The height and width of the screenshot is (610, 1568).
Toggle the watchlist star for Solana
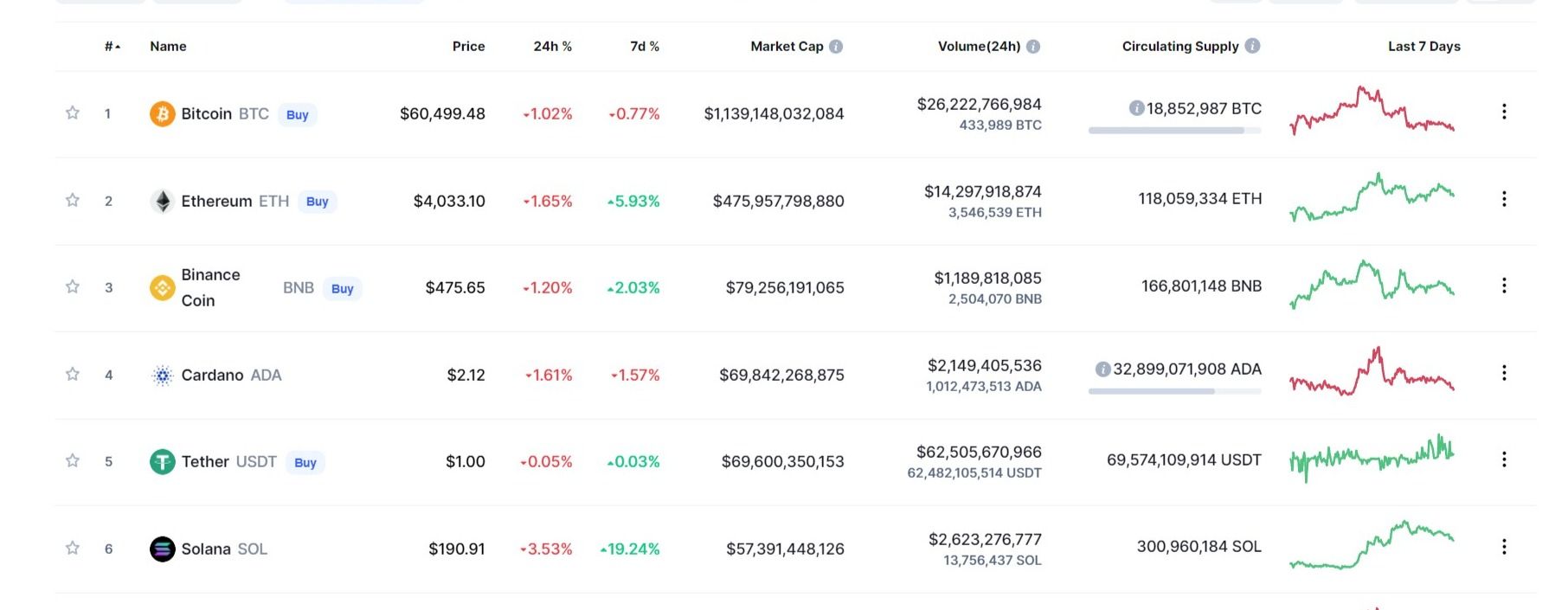coord(73,548)
